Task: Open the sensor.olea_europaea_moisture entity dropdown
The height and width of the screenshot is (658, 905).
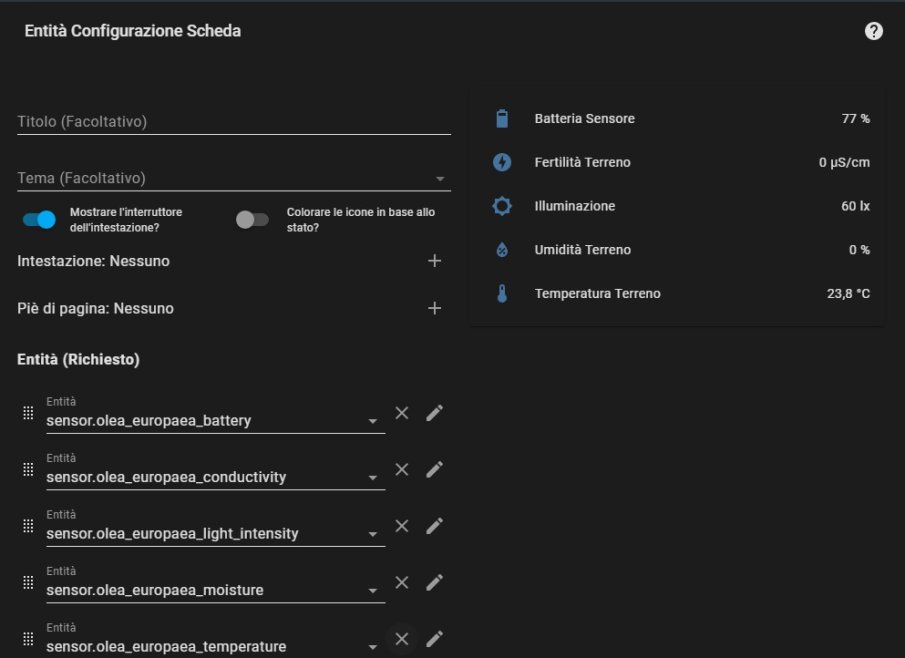Action: click(372, 591)
